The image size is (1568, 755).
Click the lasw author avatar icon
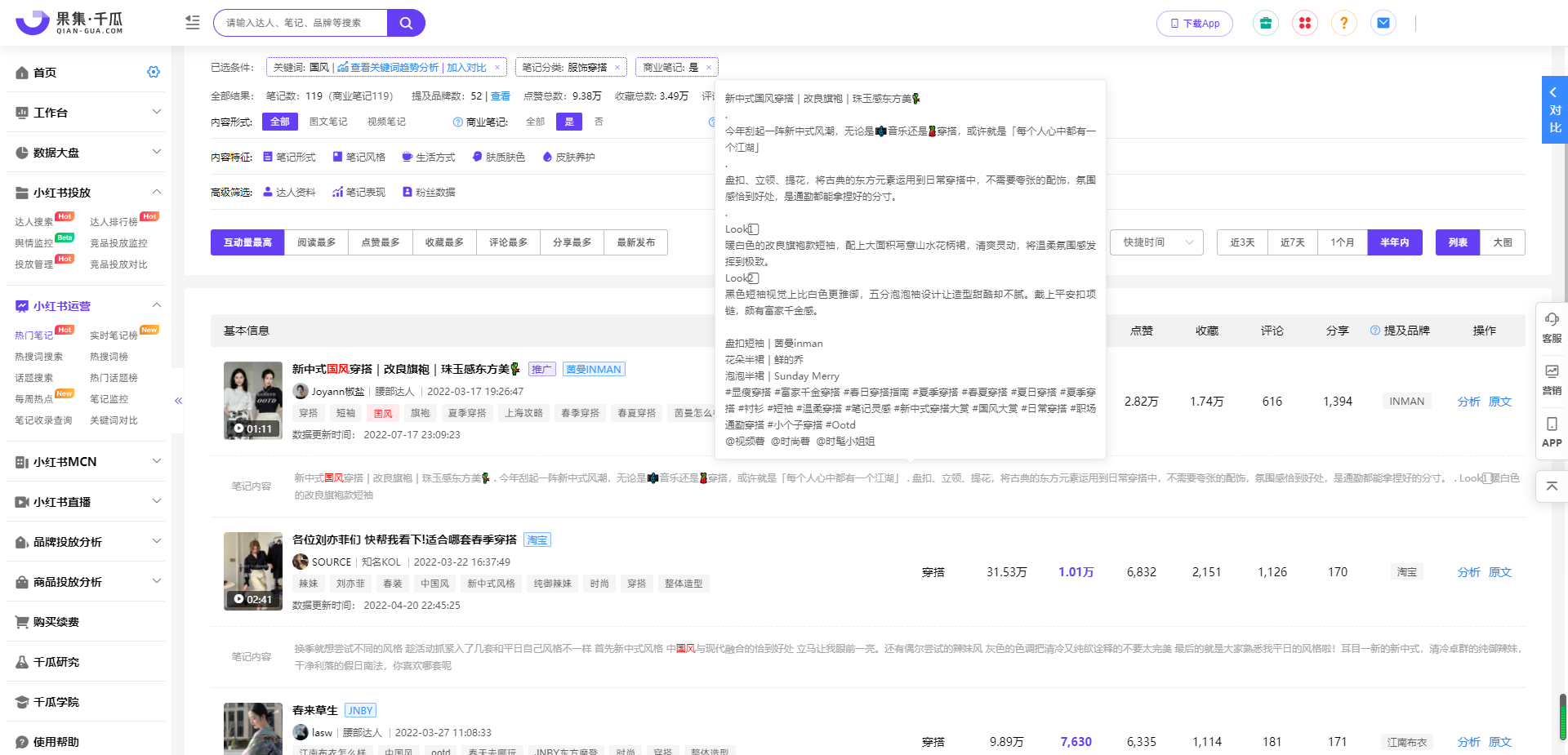301,732
